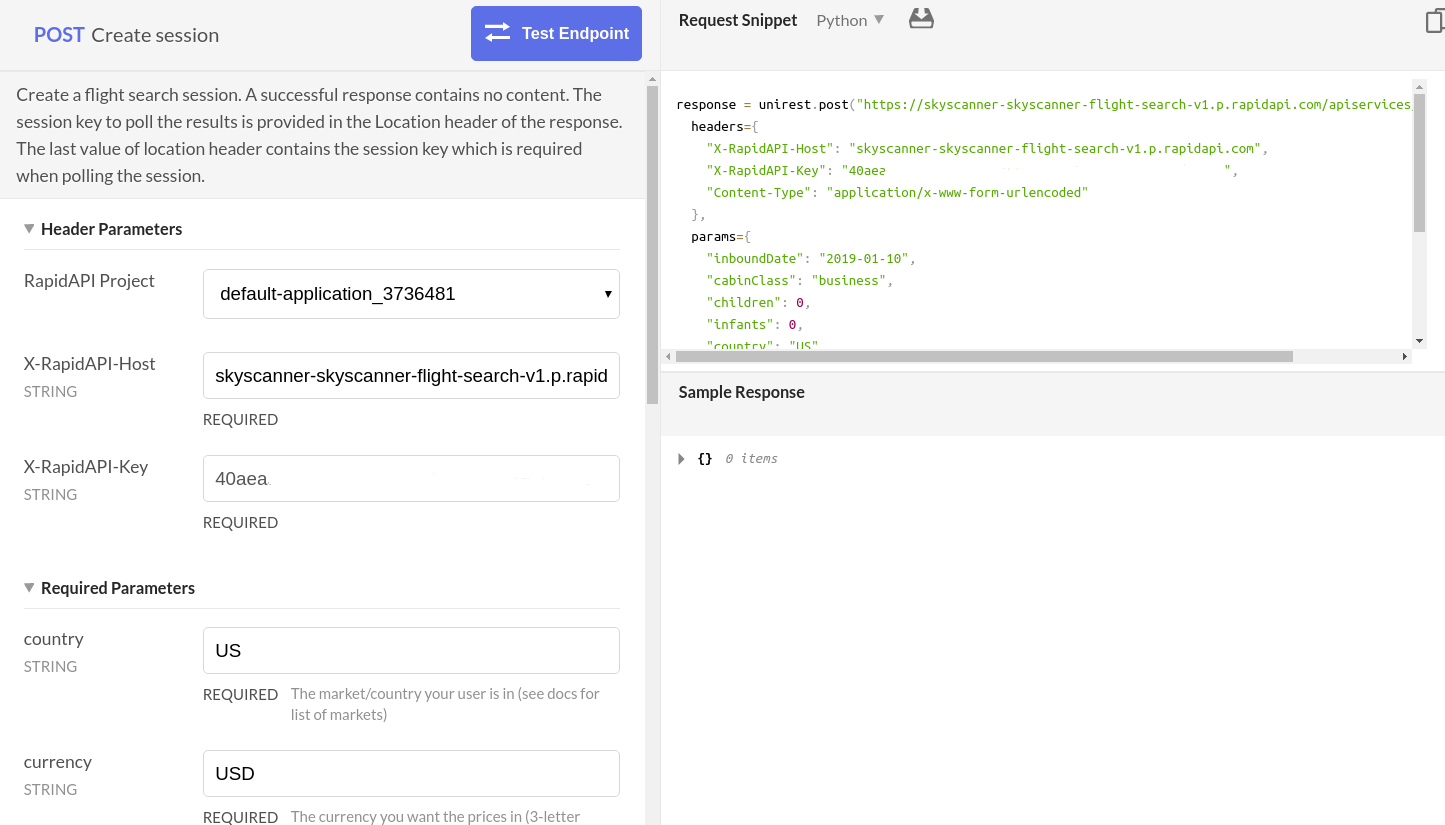Focus the currency input field
The height and width of the screenshot is (825, 1445).
point(411,774)
